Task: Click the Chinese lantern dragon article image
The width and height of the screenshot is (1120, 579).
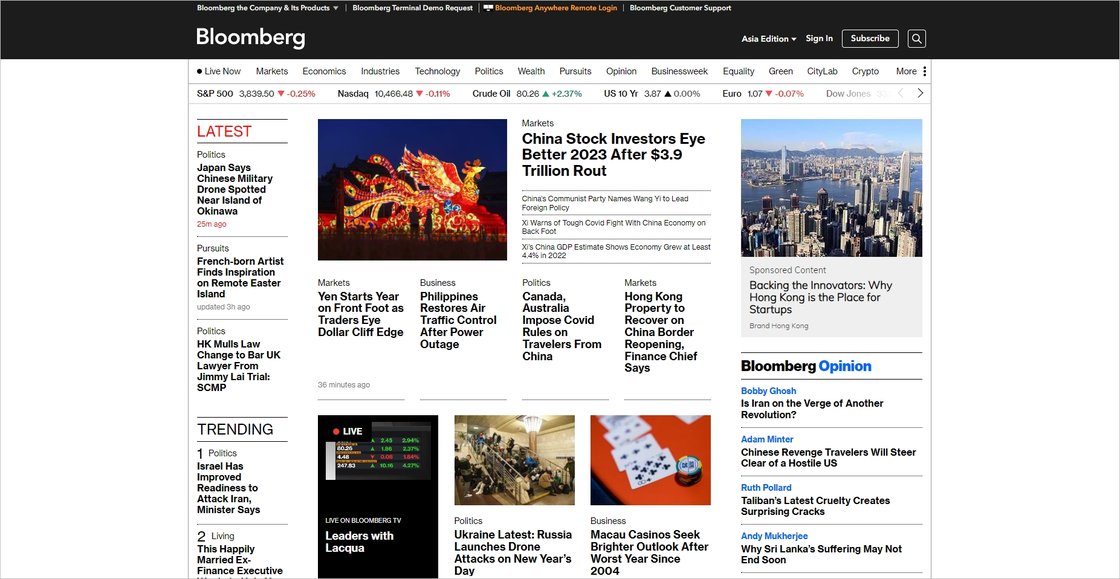Action: (x=412, y=190)
